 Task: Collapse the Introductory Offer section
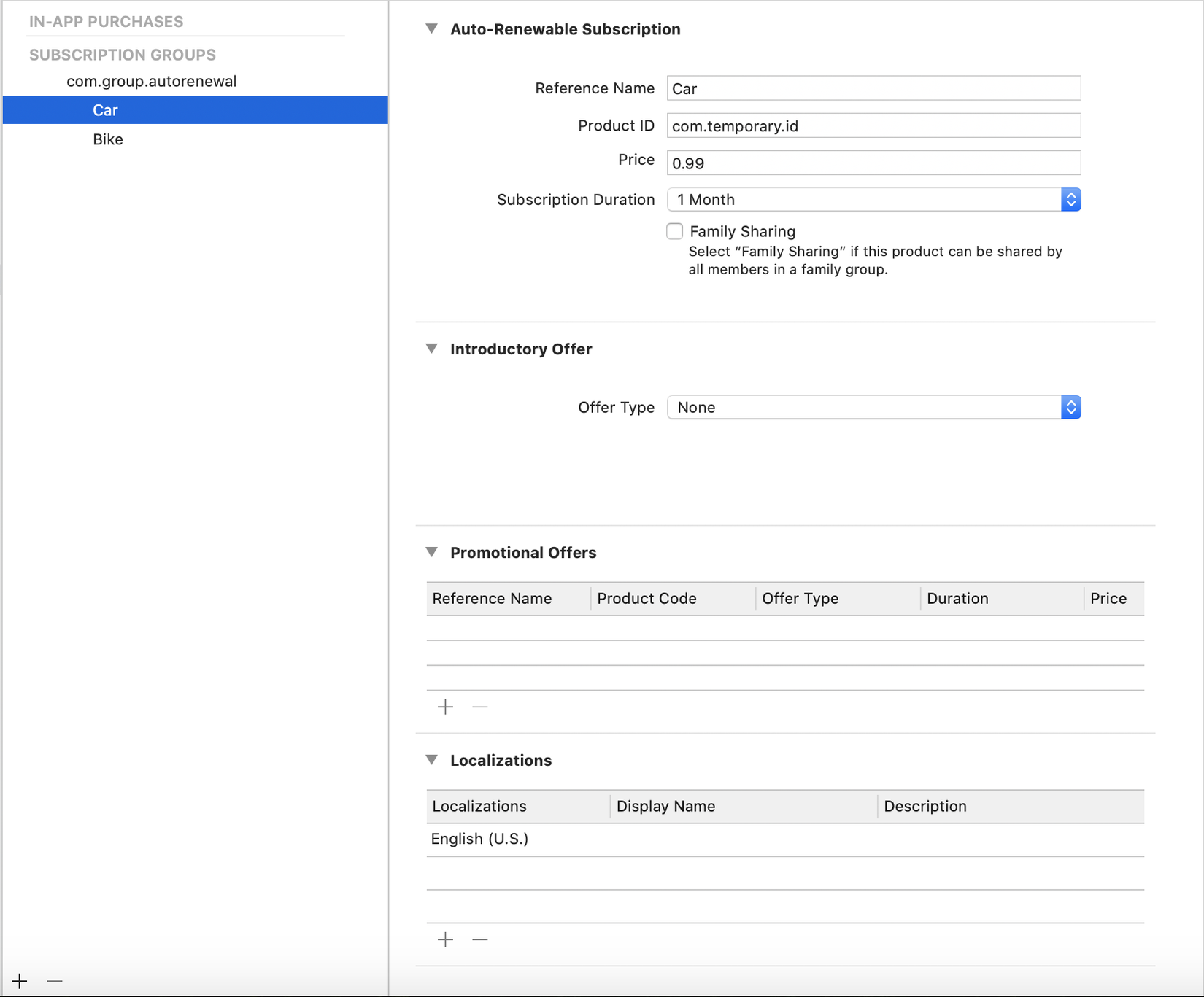click(432, 349)
